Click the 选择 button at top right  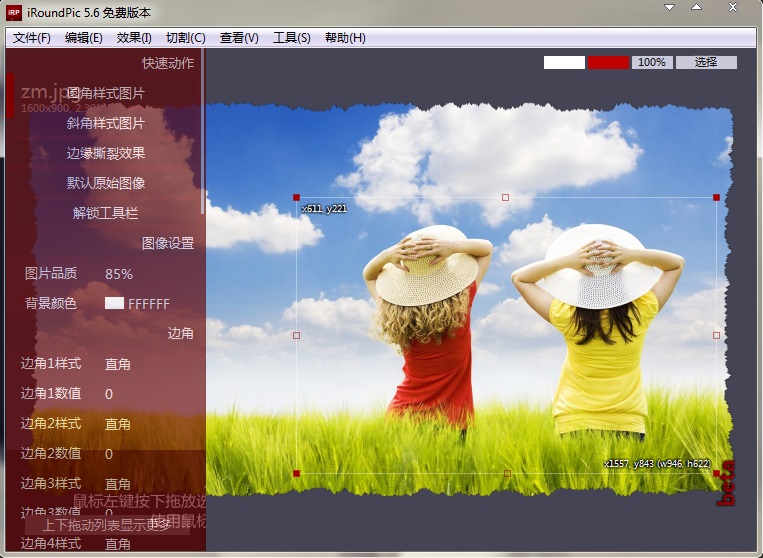click(x=706, y=62)
